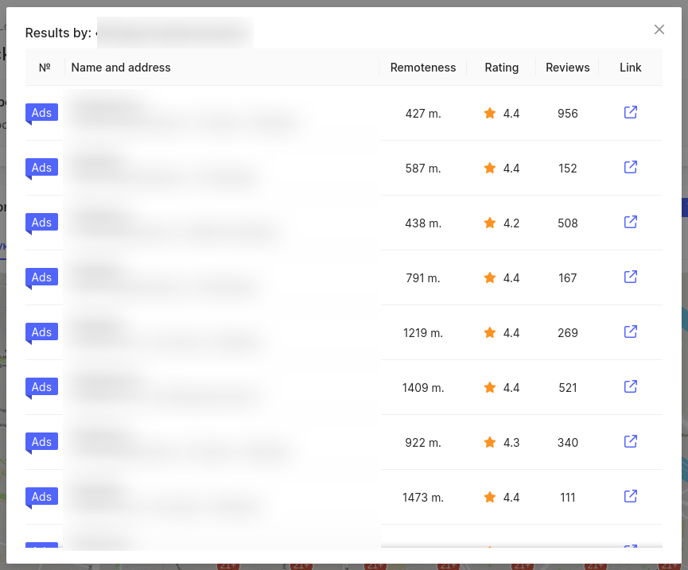Open external link for 167 reviews row

pyautogui.click(x=630, y=277)
